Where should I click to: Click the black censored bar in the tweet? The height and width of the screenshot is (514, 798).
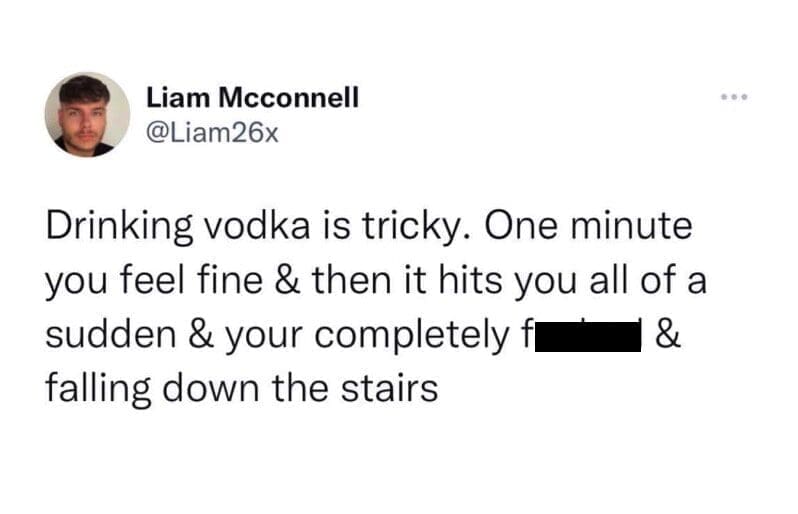[x=590, y=336]
